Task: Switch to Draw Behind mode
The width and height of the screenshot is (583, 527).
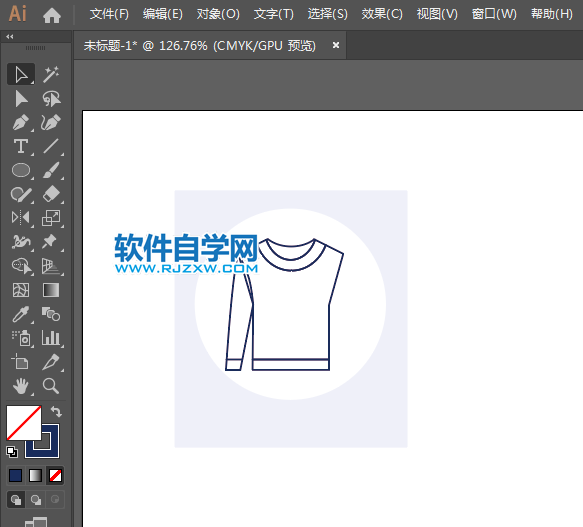Action: pyautogui.click(x=36, y=499)
